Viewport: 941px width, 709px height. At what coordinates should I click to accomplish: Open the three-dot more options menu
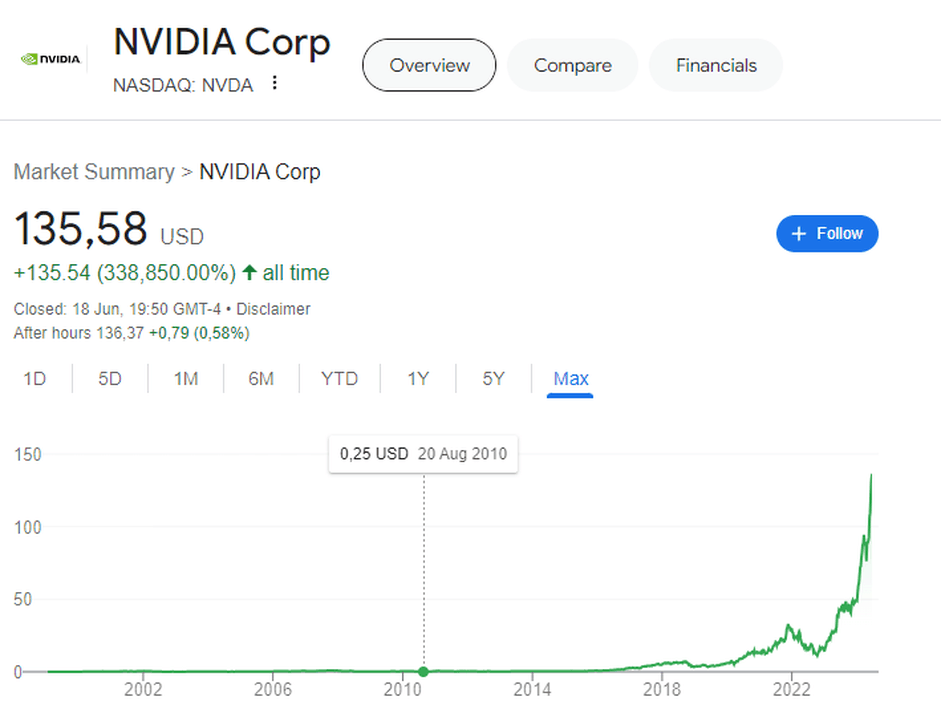(275, 83)
